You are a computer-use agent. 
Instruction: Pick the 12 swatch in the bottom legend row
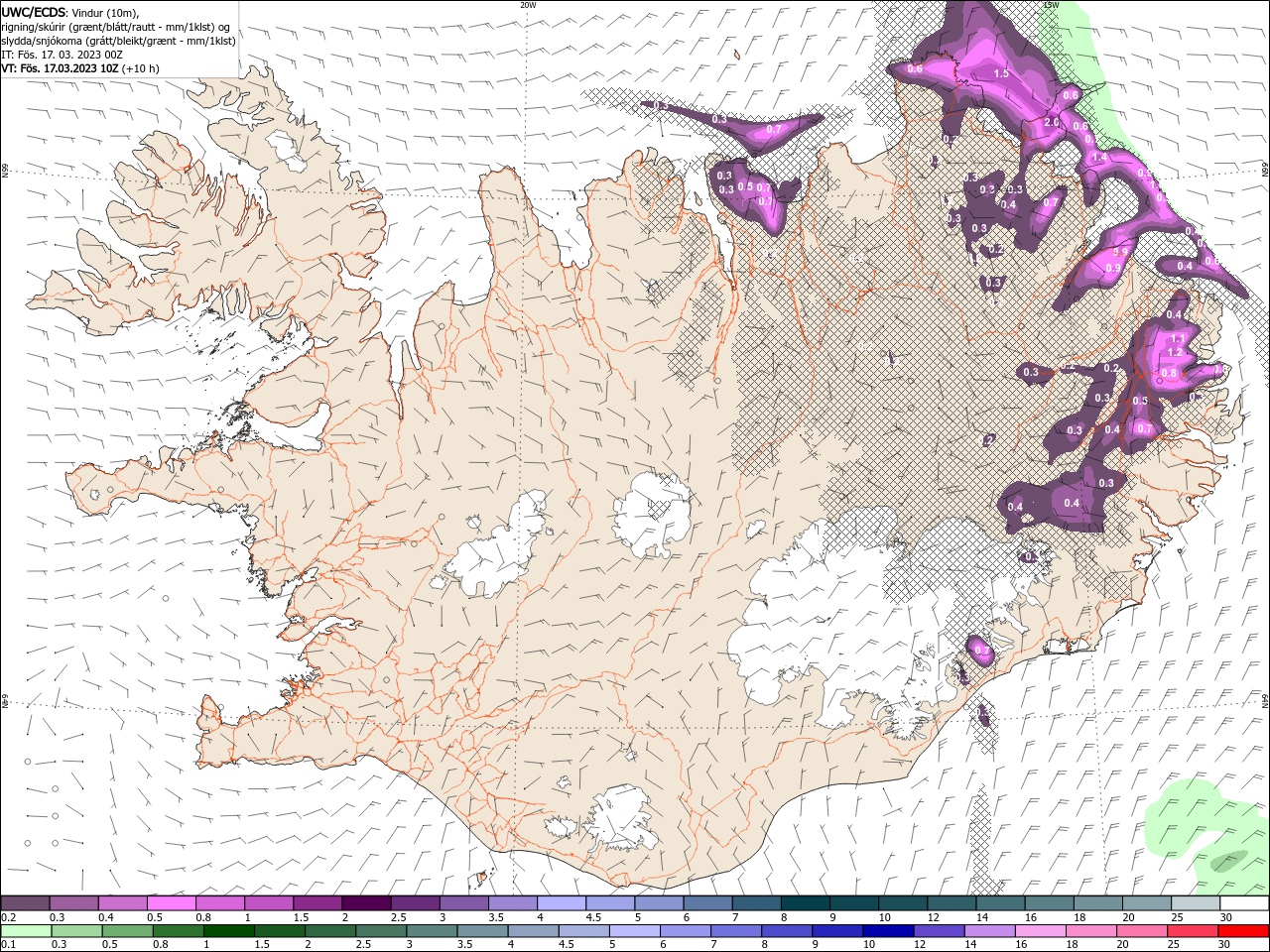coord(938,931)
